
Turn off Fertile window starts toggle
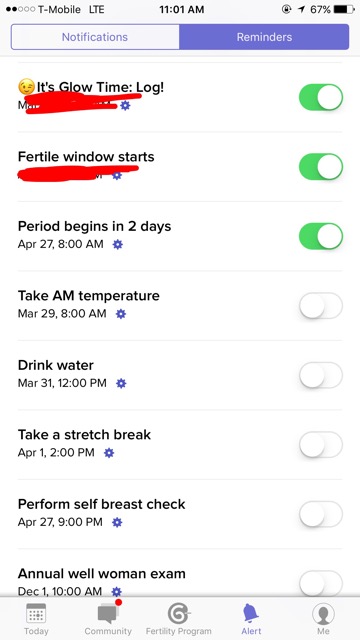(321, 167)
